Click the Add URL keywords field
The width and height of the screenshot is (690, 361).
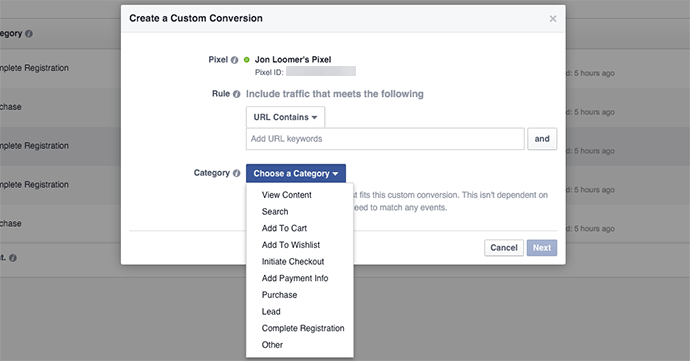385,139
